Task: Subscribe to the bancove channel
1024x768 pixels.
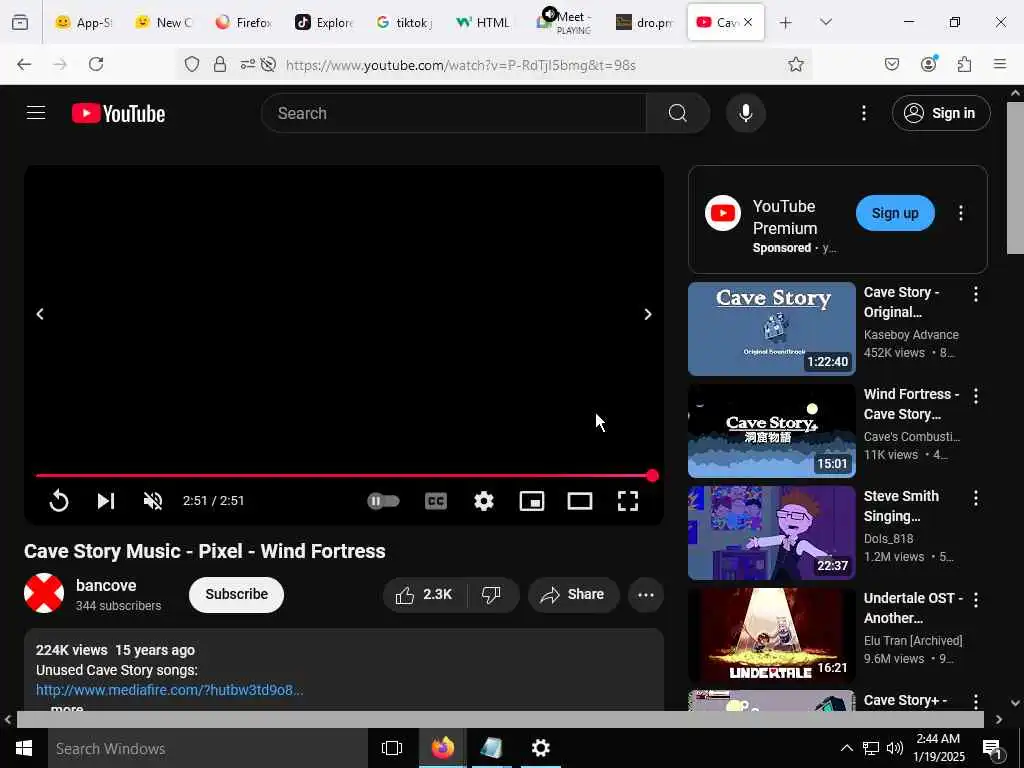Action: pyautogui.click(x=236, y=594)
